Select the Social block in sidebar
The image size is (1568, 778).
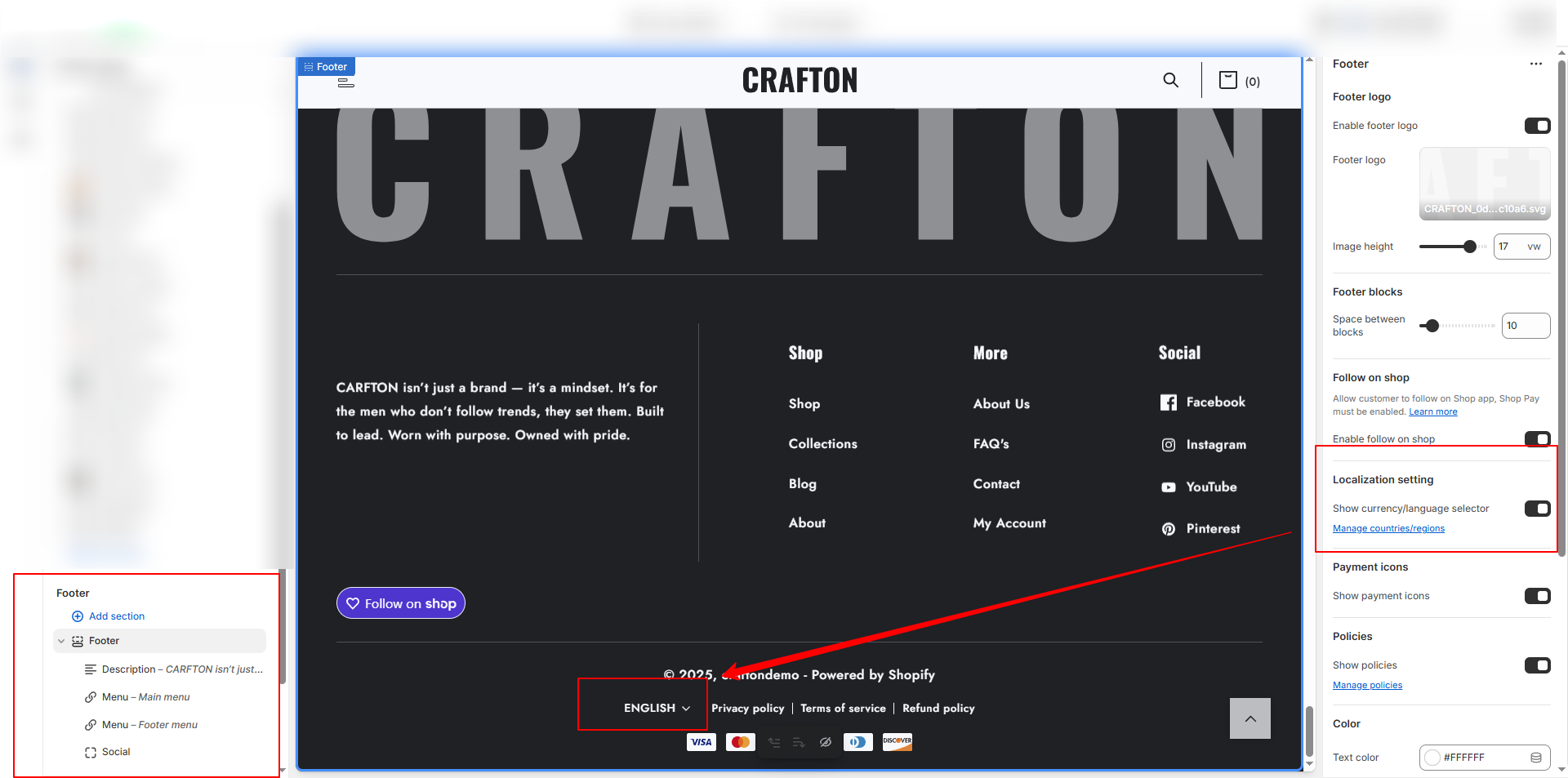tap(116, 752)
